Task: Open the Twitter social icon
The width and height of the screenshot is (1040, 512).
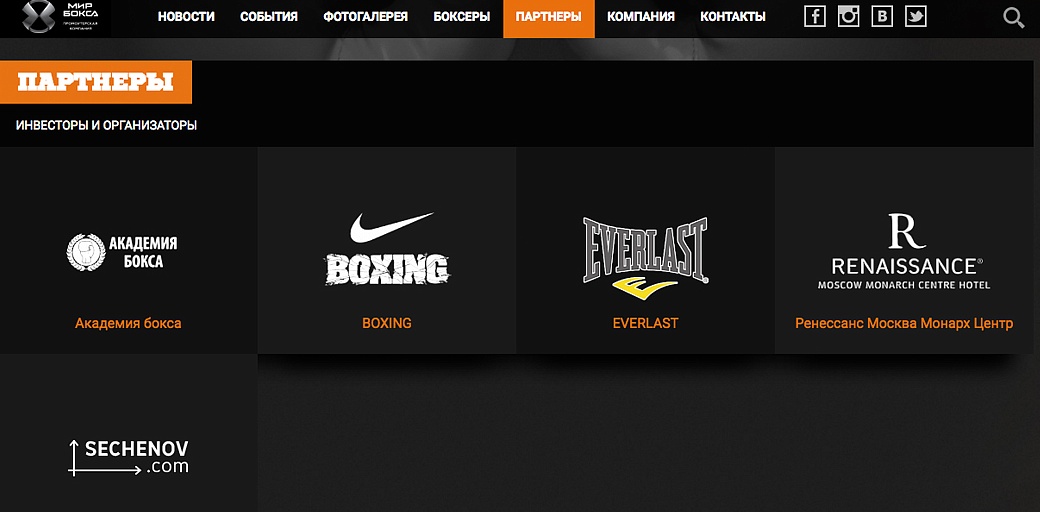Action: click(915, 17)
